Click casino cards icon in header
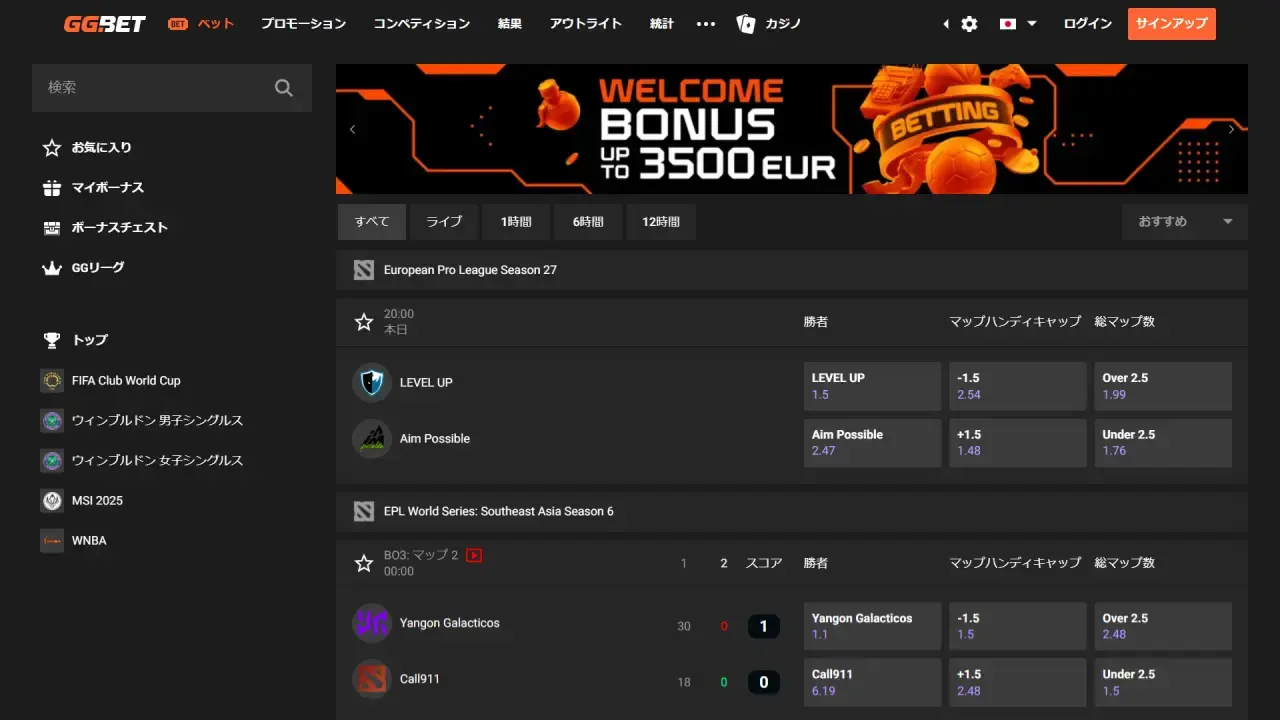Screen dimensions: 1280x720 [746, 24]
